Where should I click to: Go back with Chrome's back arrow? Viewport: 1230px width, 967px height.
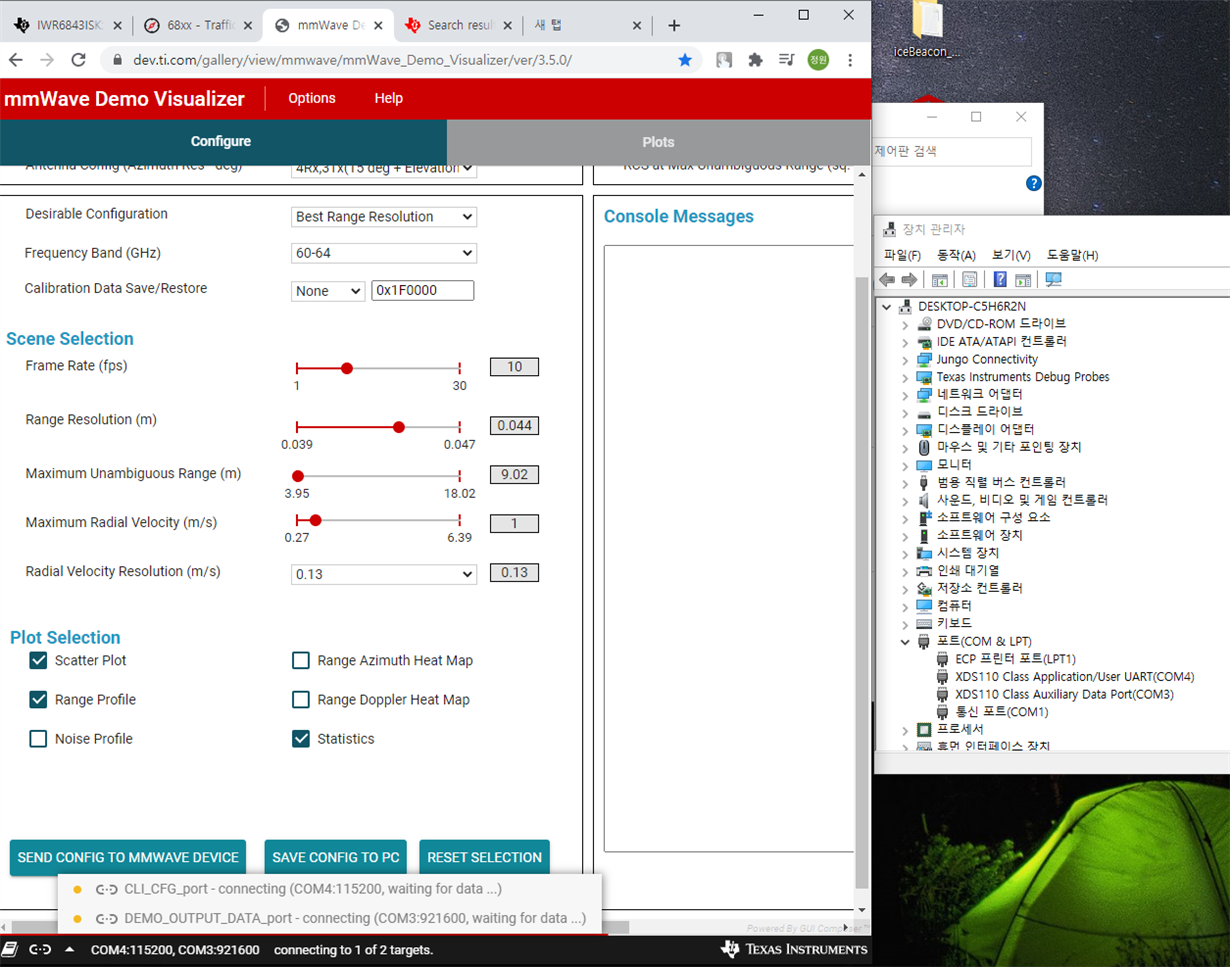(x=15, y=60)
